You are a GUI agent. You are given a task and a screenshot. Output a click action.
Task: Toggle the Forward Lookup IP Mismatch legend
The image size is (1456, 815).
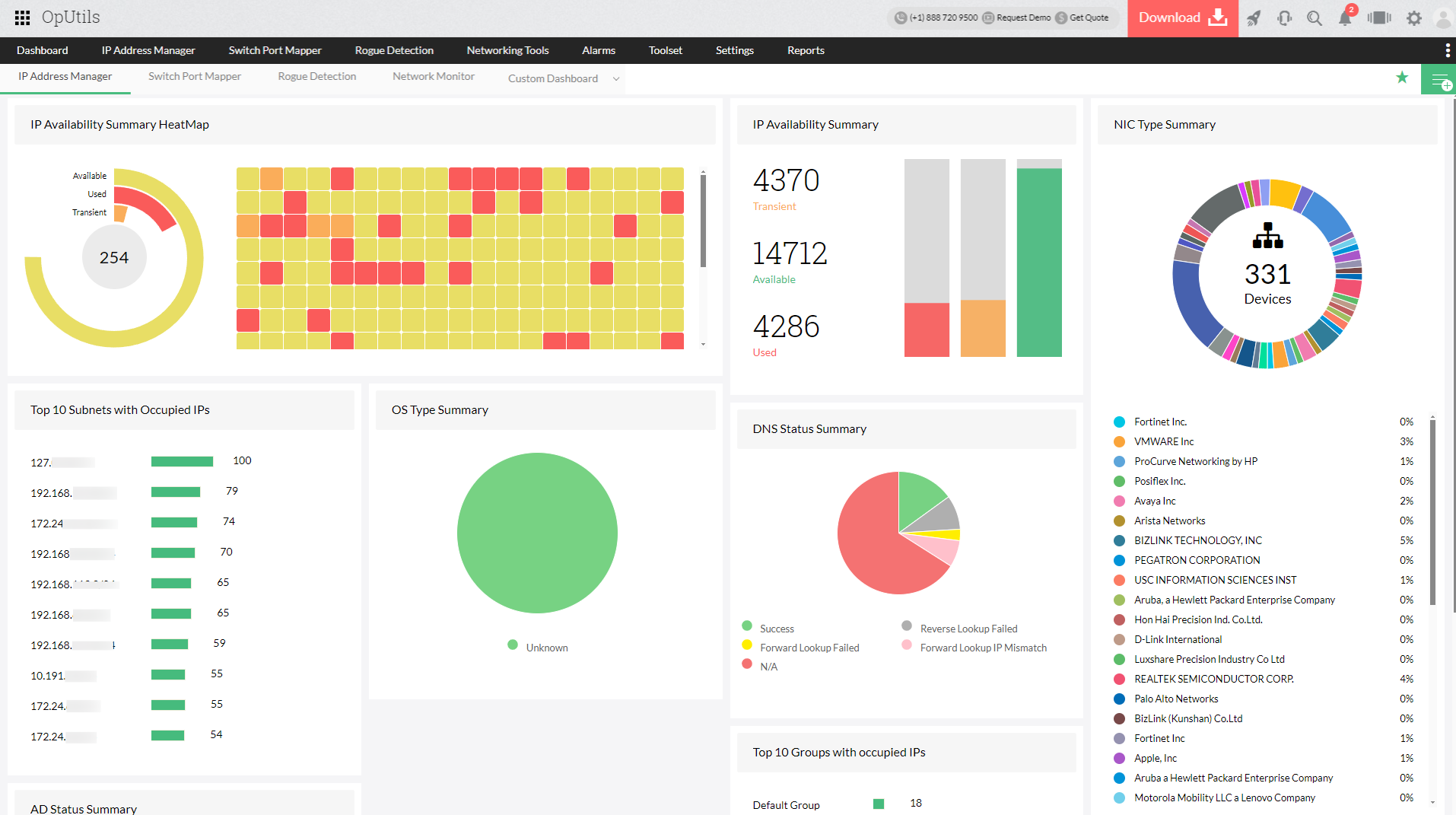point(974,648)
